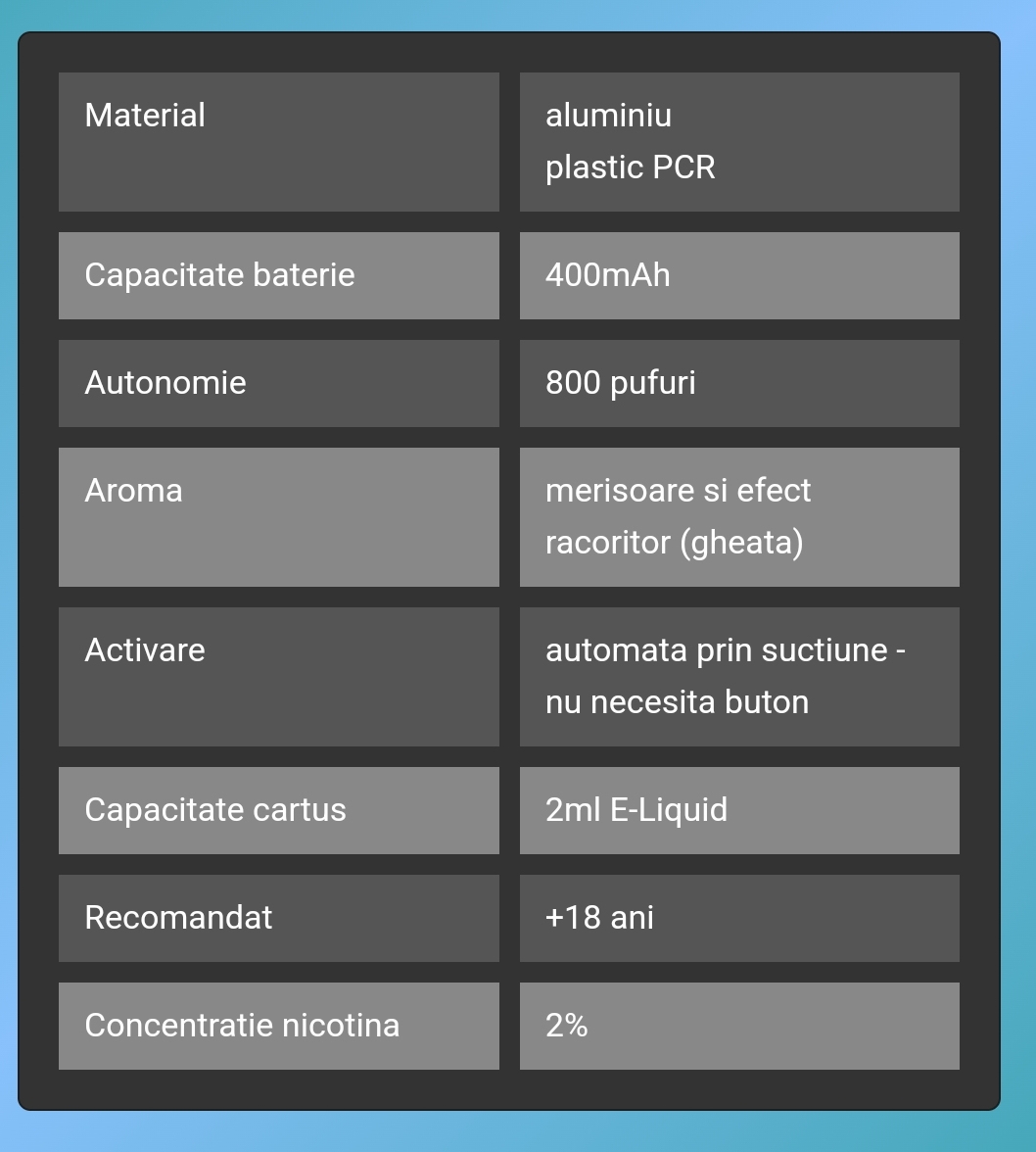
Task: Click the word aluminiu in Material row
Action: pos(609,116)
